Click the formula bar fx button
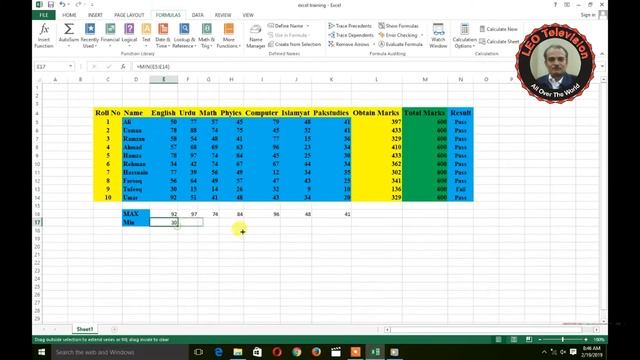640x360 pixels. click(x=123, y=67)
